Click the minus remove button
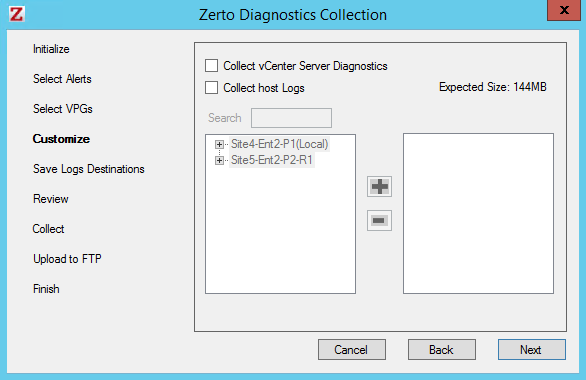The width and height of the screenshot is (586, 380). pos(379,220)
